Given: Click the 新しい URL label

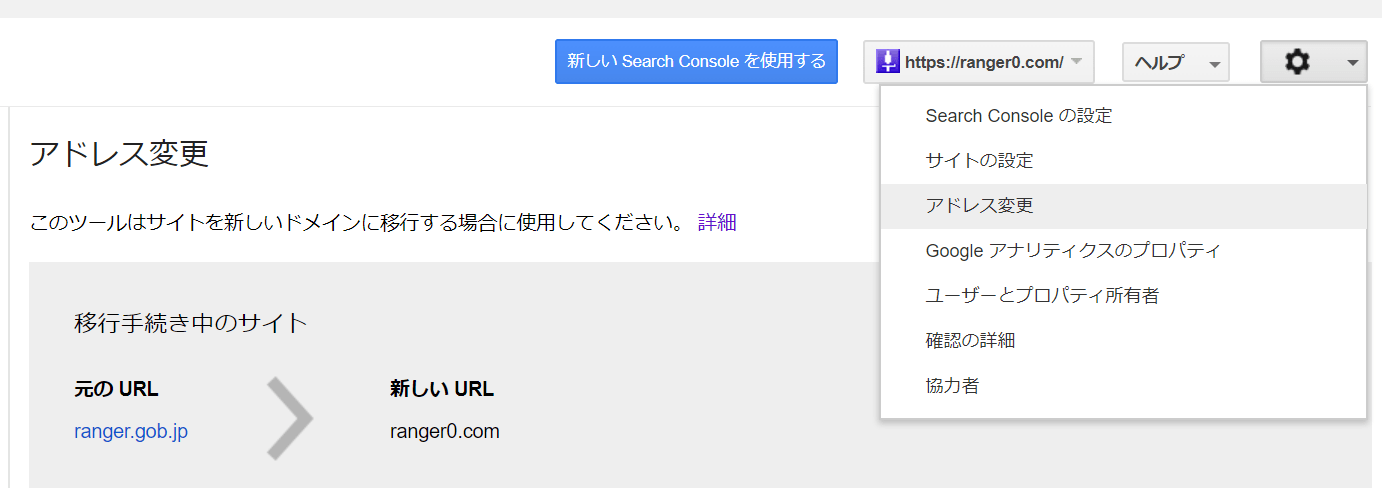Looking at the screenshot, I should (x=442, y=389).
